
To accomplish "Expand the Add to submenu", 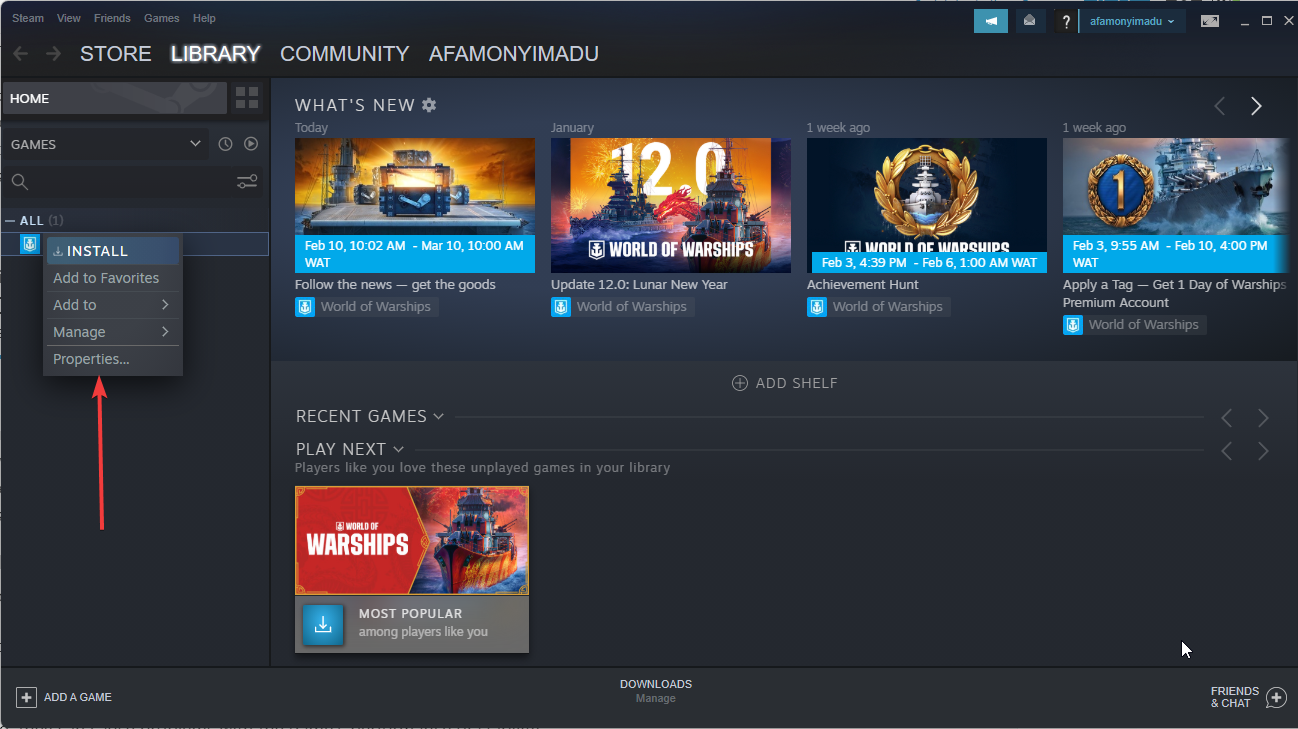I will tap(113, 305).
